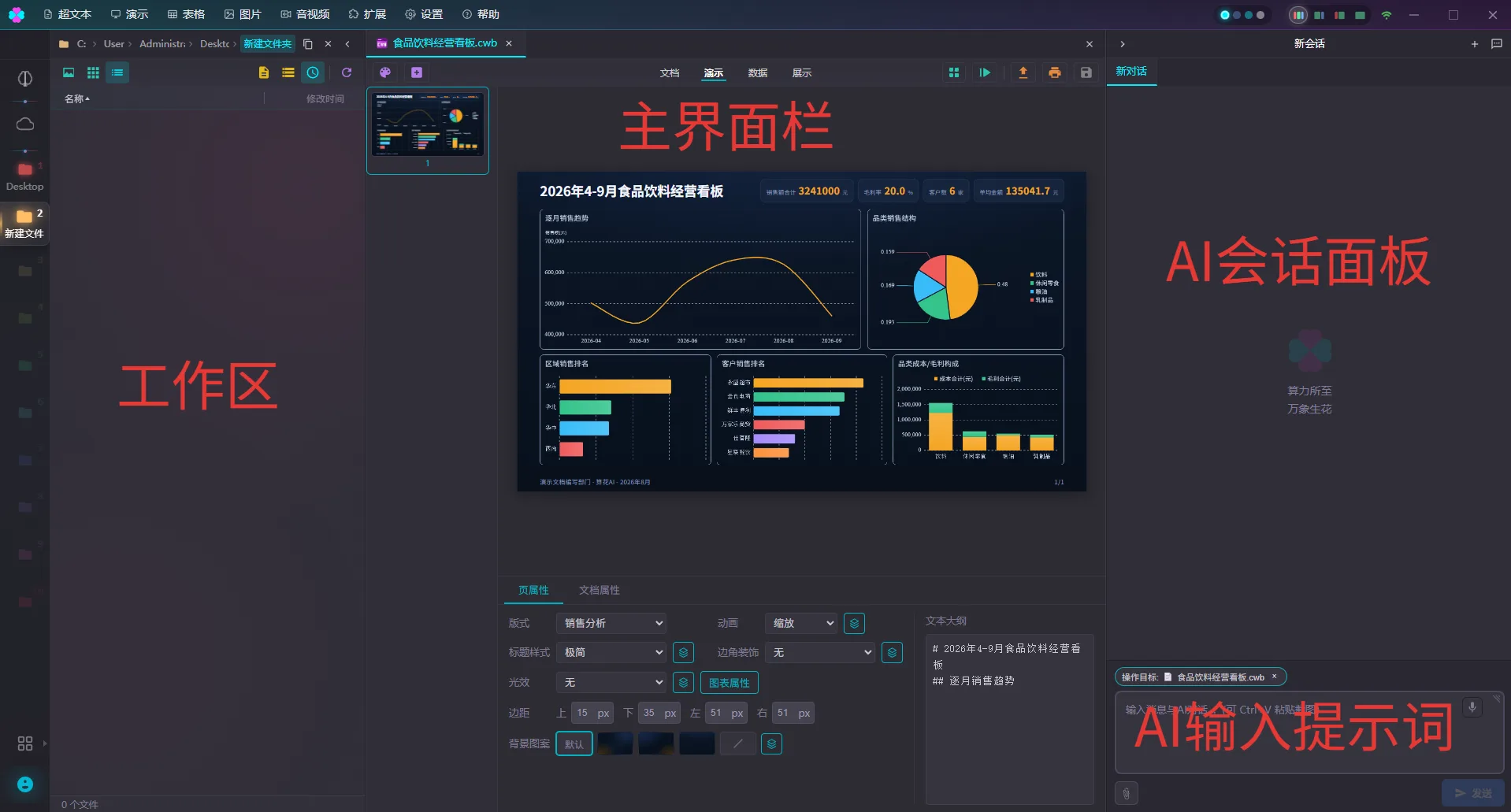This screenshot has height=812, width=1511.
Task: Switch workspace to image thumbnail view
Action: point(69,72)
